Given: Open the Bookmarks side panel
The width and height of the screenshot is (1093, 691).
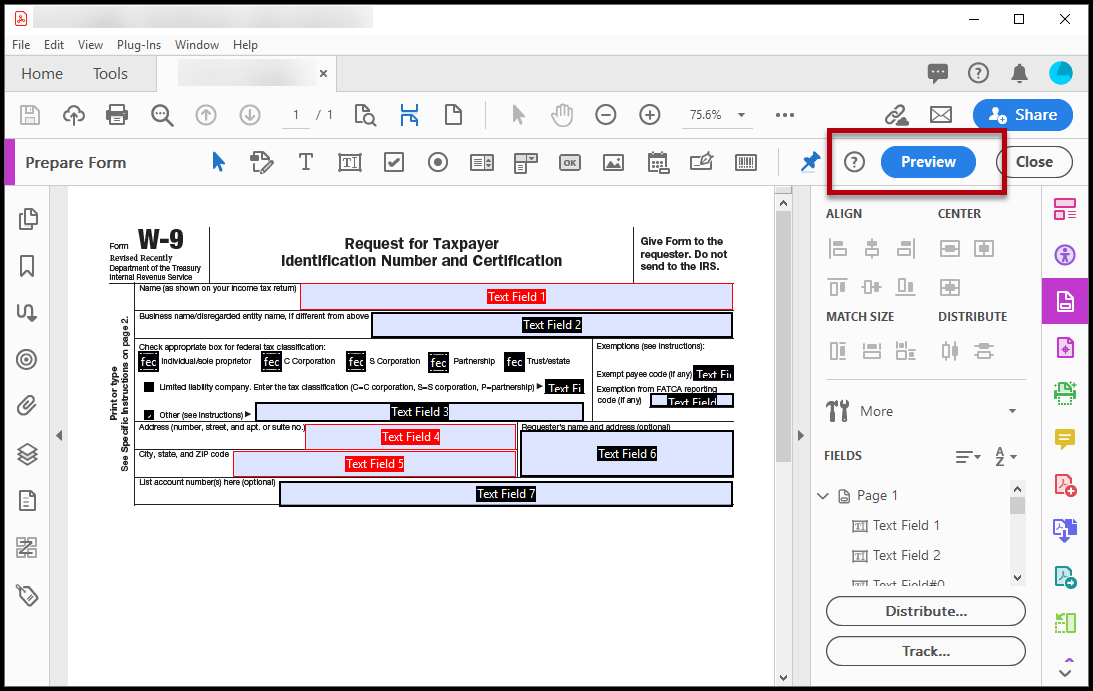Looking at the screenshot, I should pyautogui.click(x=27, y=266).
